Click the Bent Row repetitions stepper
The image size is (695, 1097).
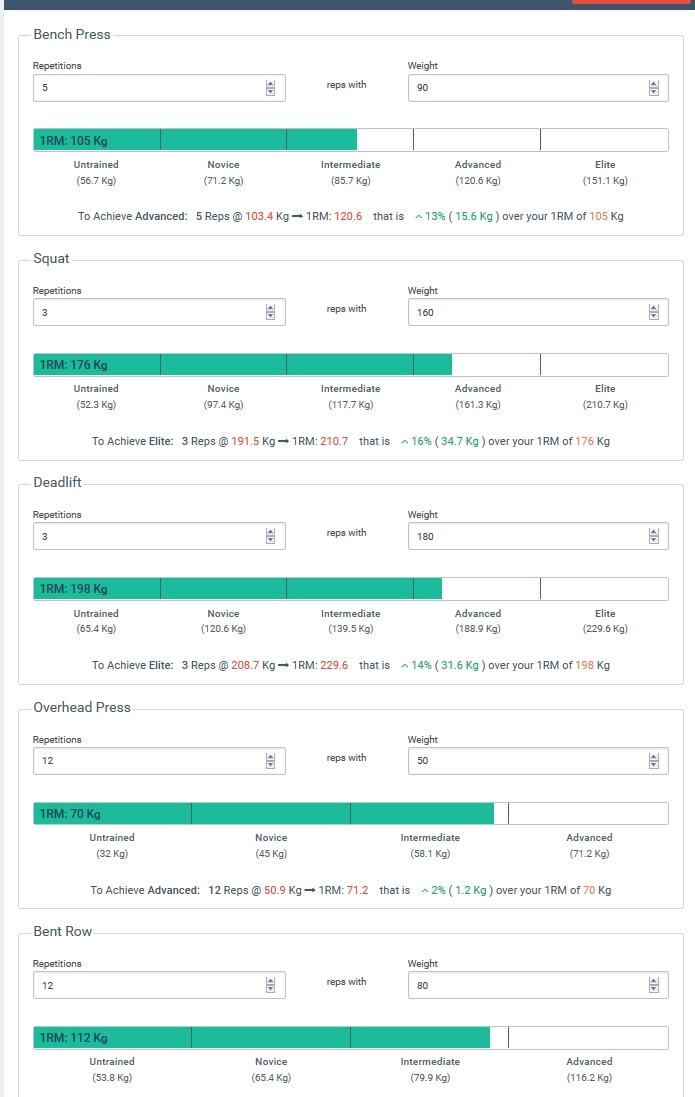point(270,985)
